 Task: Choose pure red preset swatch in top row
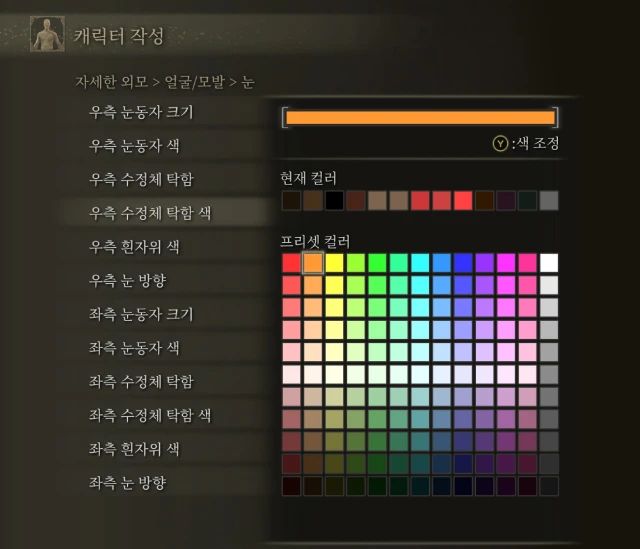(x=291, y=263)
